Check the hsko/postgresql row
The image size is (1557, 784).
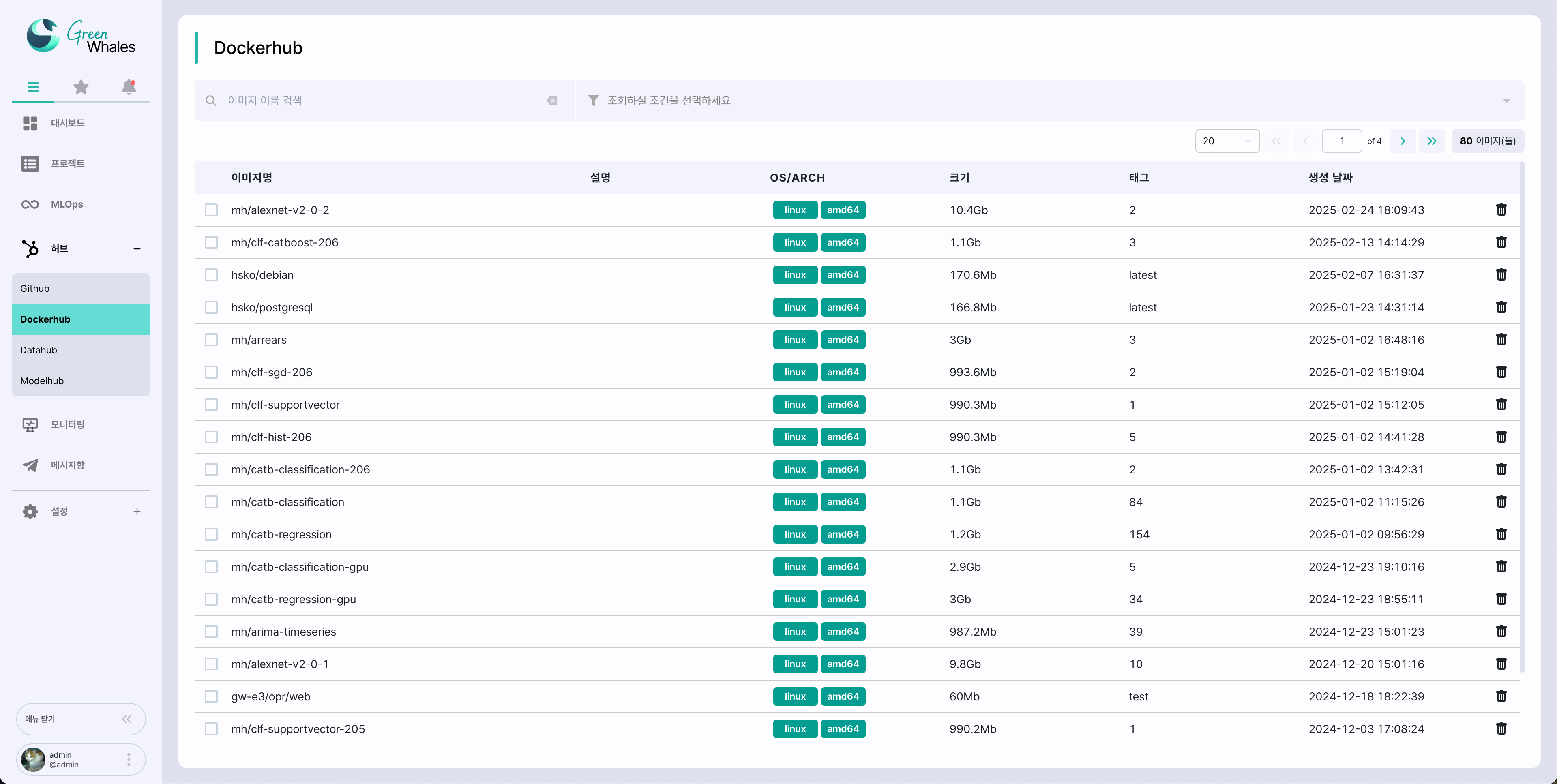(211, 308)
